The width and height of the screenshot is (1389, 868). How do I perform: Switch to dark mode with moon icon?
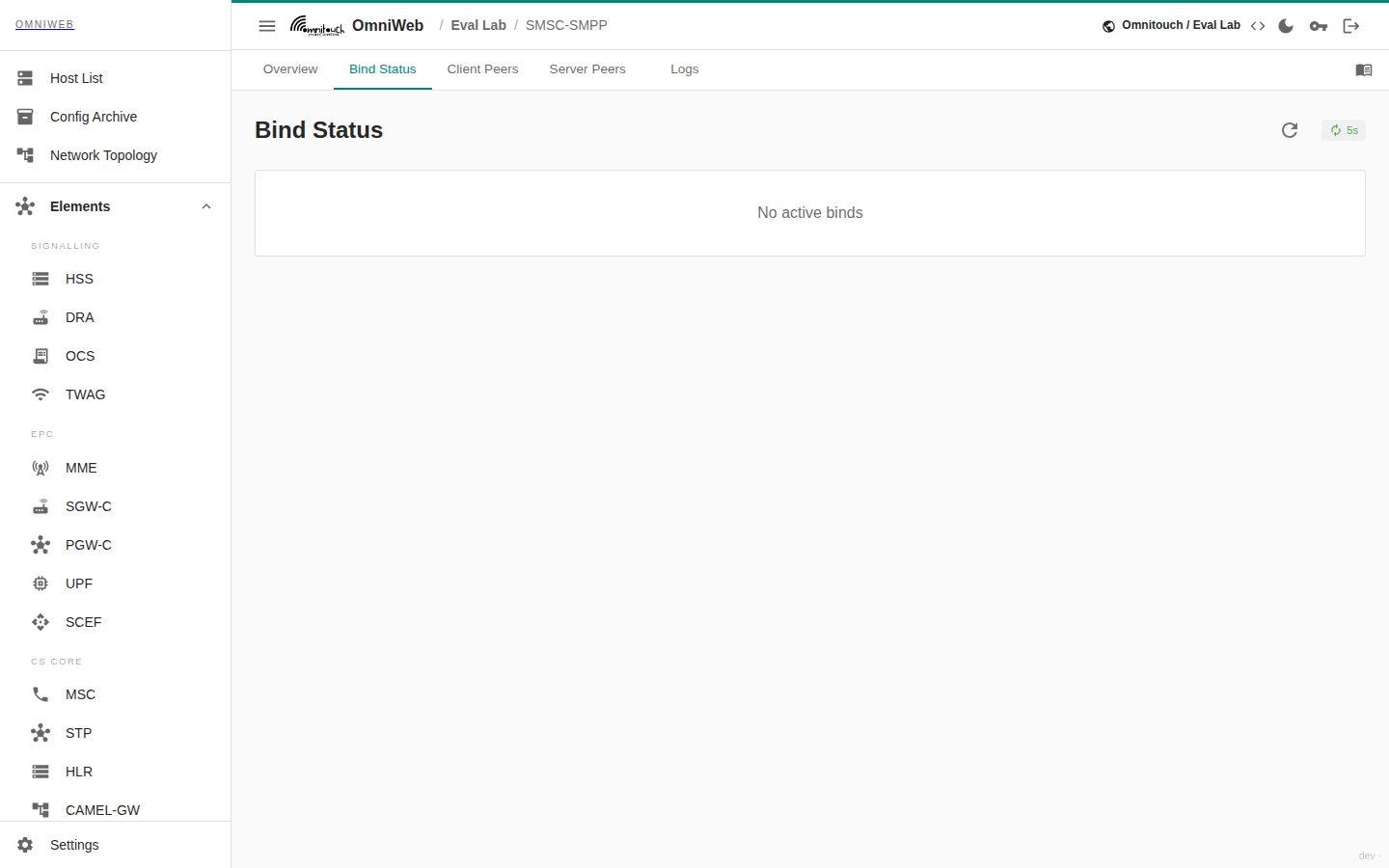pyautogui.click(x=1286, y=26)
